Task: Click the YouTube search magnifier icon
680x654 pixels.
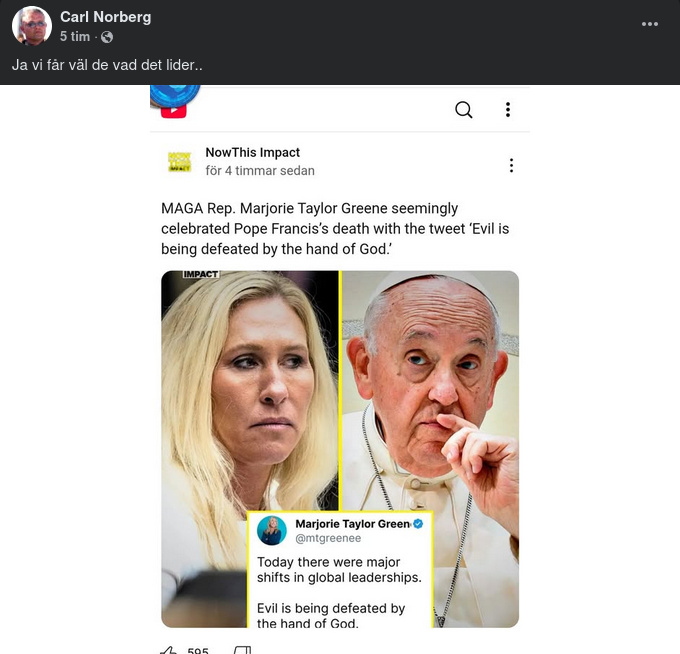Action: pos(464,110)
